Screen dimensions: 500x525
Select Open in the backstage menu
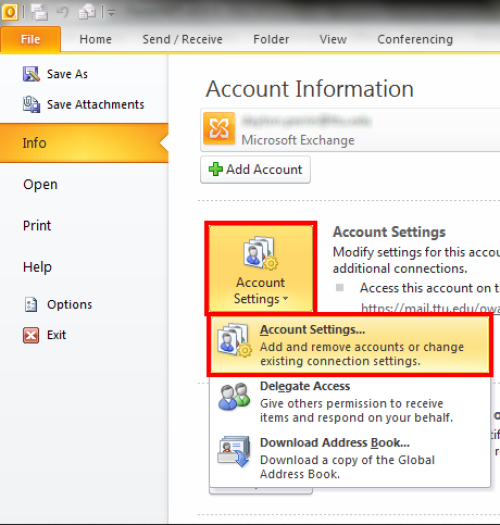(40, 184)
